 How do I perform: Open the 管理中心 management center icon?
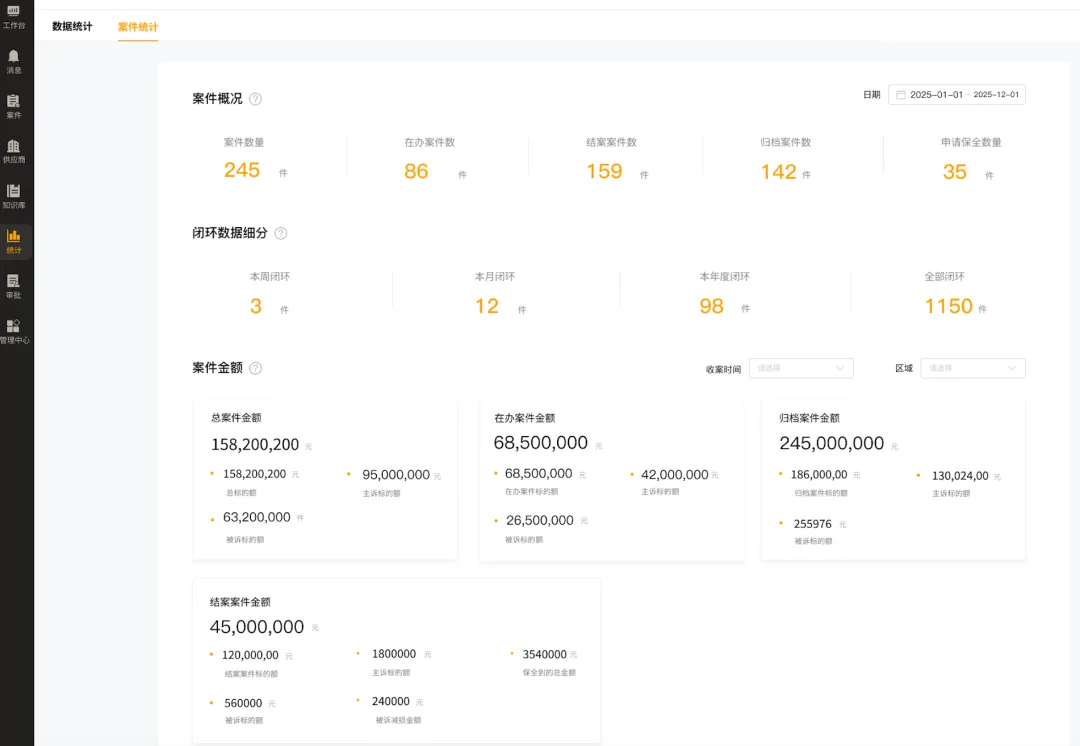(x=14, y=331)
